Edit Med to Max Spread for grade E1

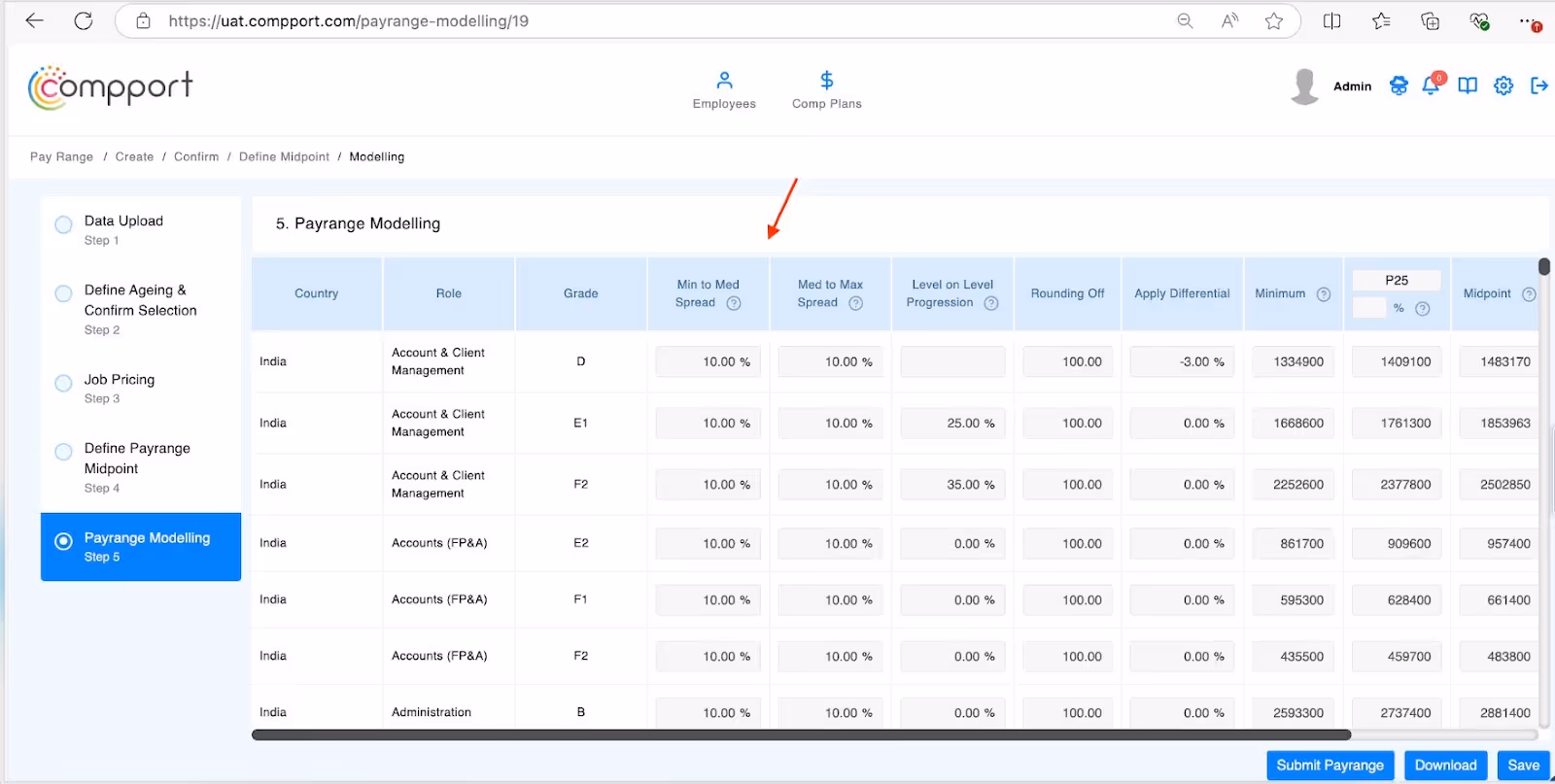(830, 424)
